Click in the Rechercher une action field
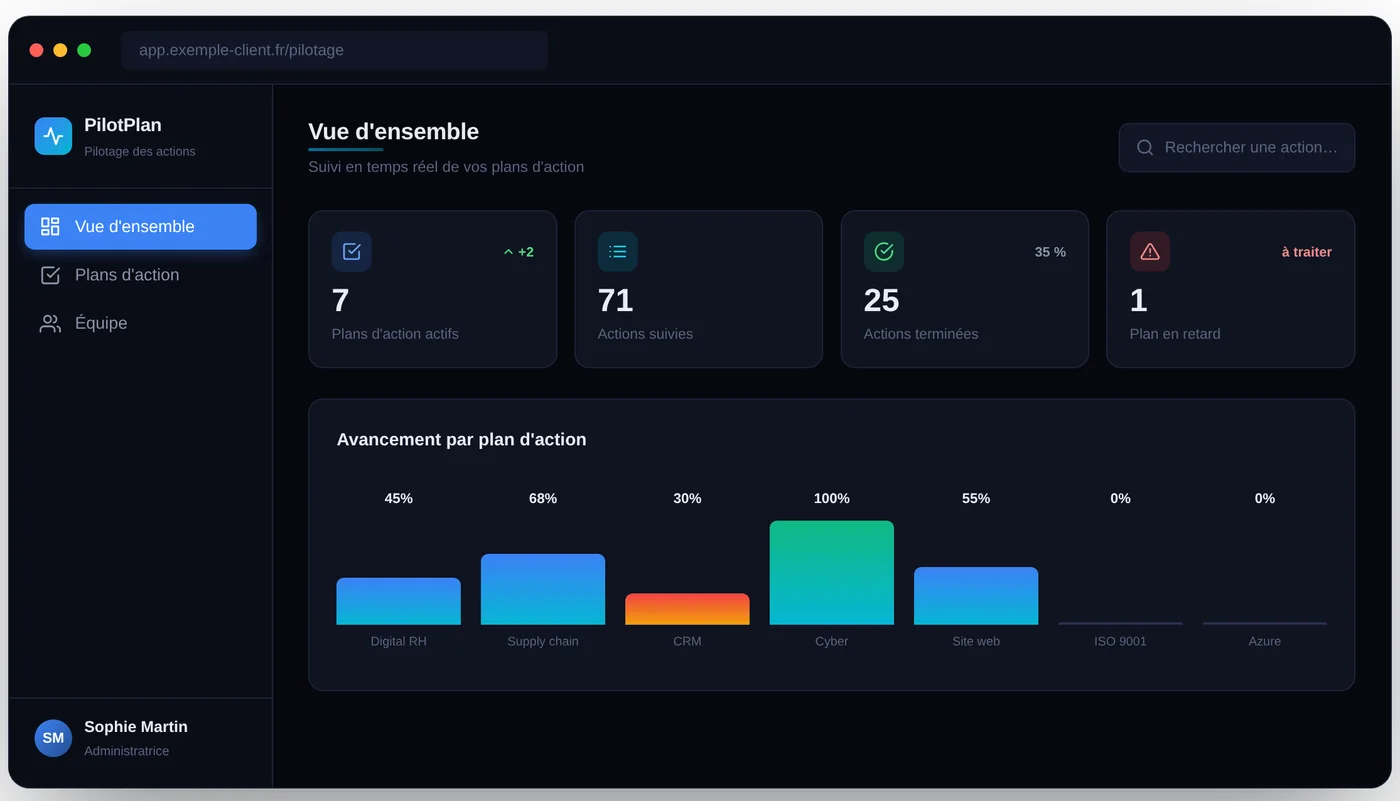1400x801 pixels. coord(1236,147)
